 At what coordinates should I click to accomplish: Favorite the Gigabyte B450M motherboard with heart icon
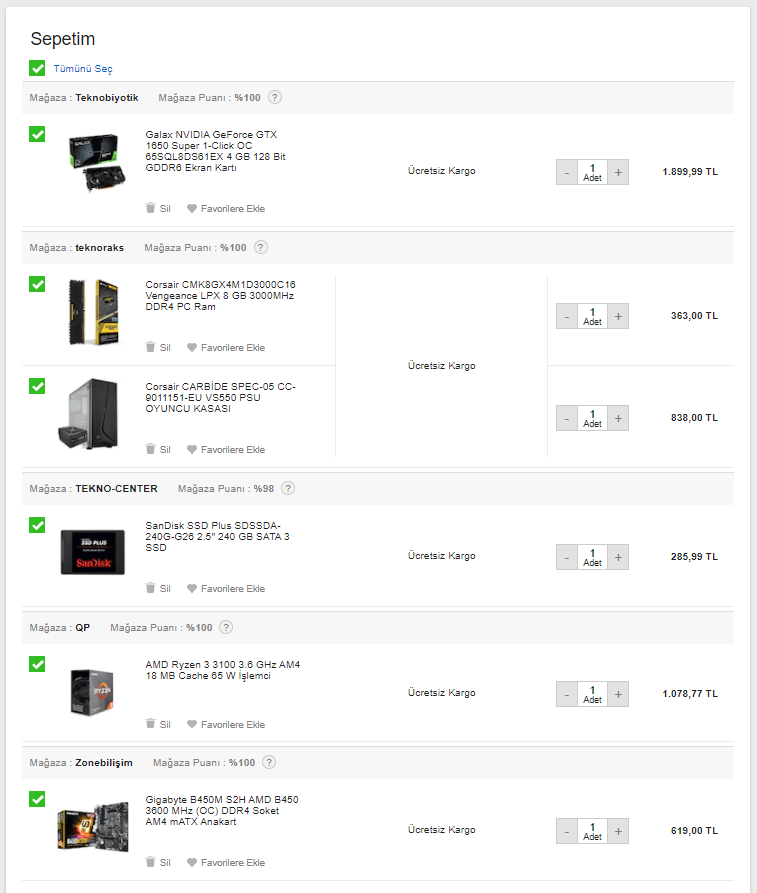tap(192, 862)
